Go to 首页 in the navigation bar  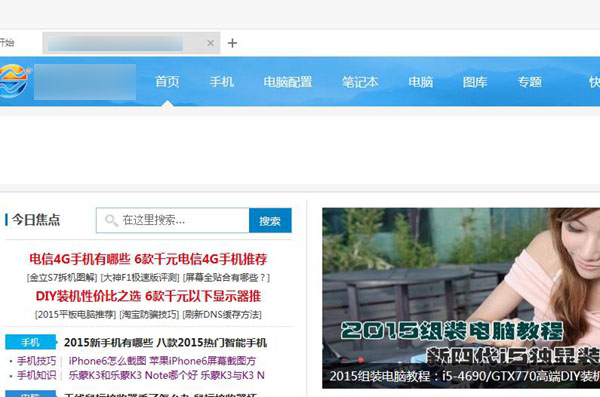point(167,82)
